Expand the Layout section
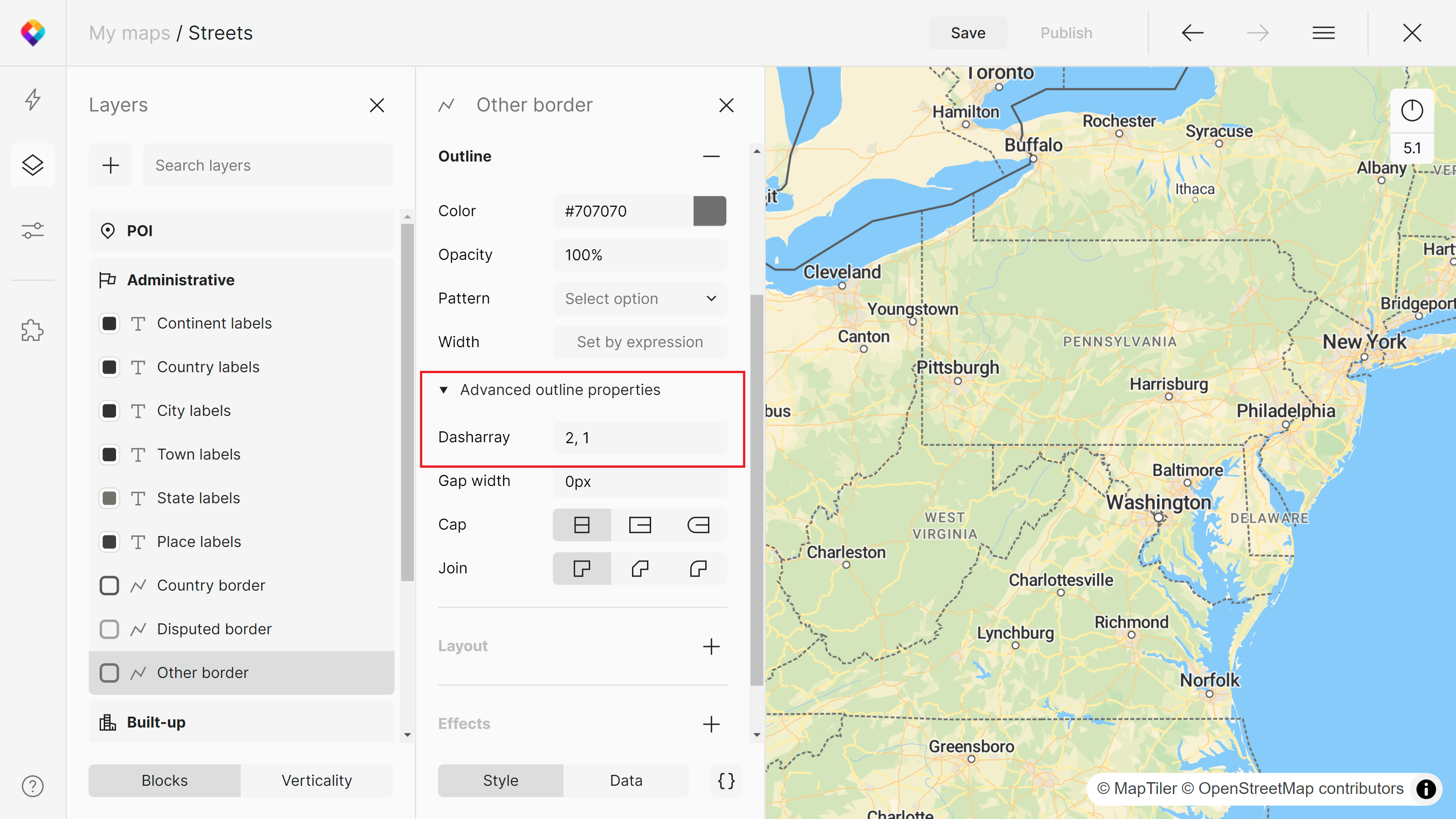The image size is (1456, 819). point(711,646)
